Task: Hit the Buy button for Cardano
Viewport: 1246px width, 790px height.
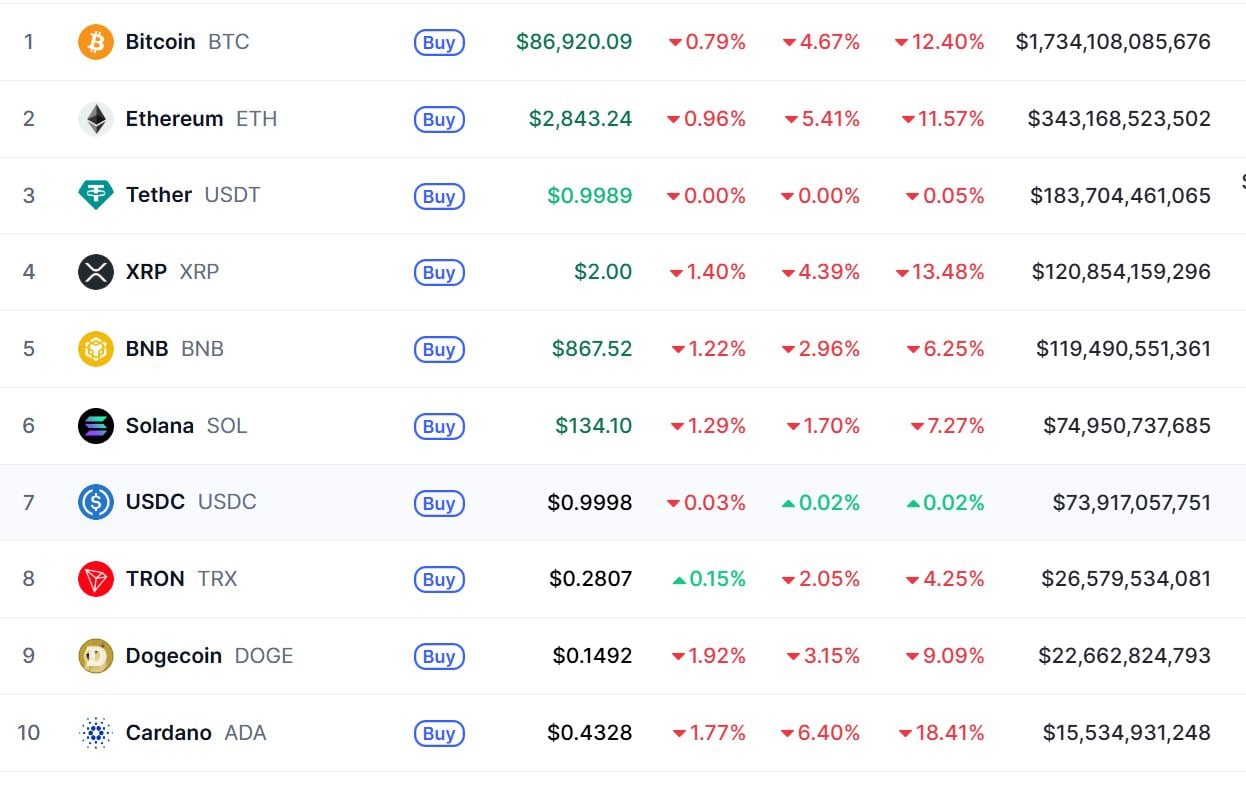Action: point(439,734)
